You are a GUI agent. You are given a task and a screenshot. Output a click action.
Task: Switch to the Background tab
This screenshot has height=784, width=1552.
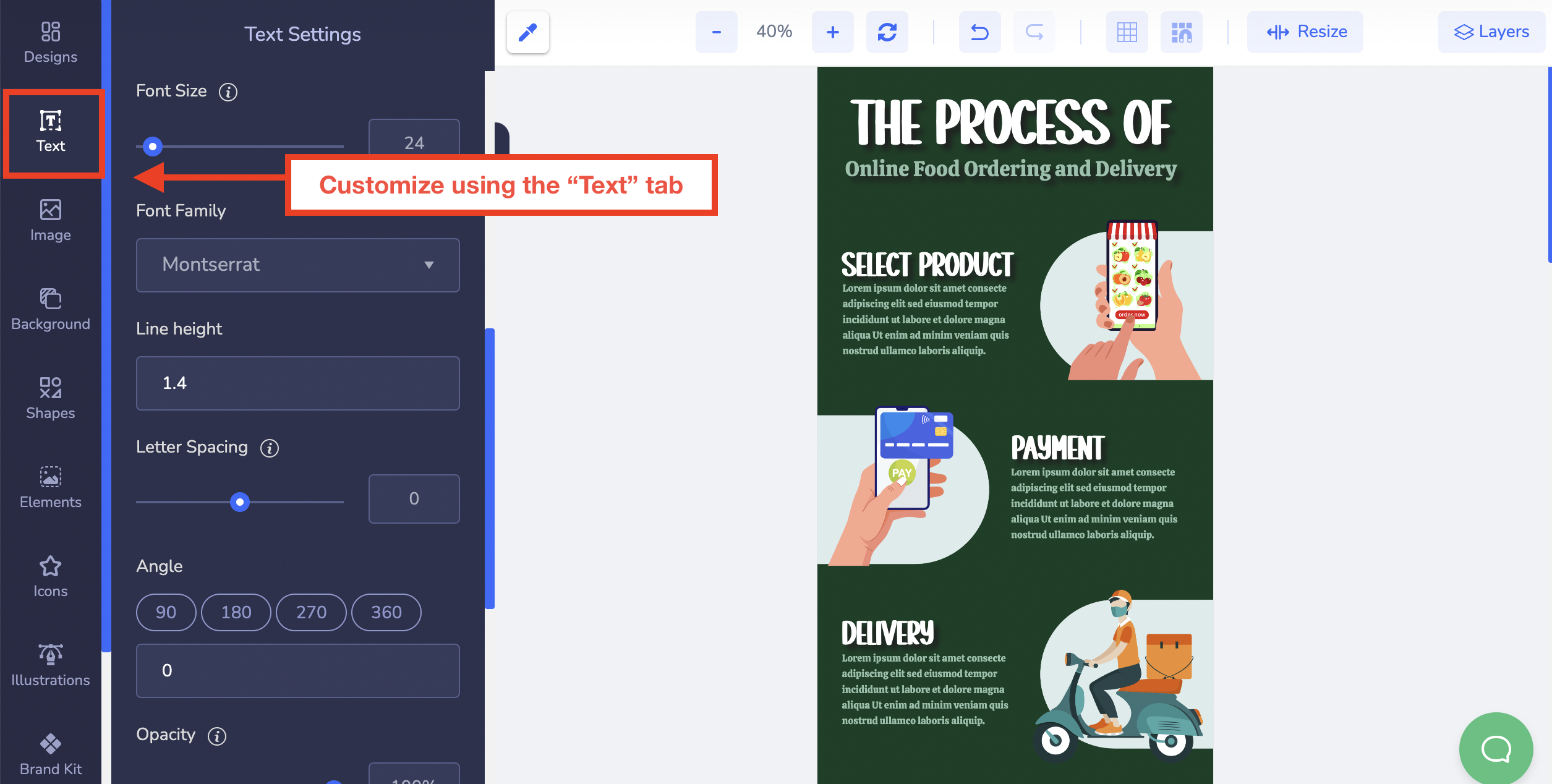point(50,309)
